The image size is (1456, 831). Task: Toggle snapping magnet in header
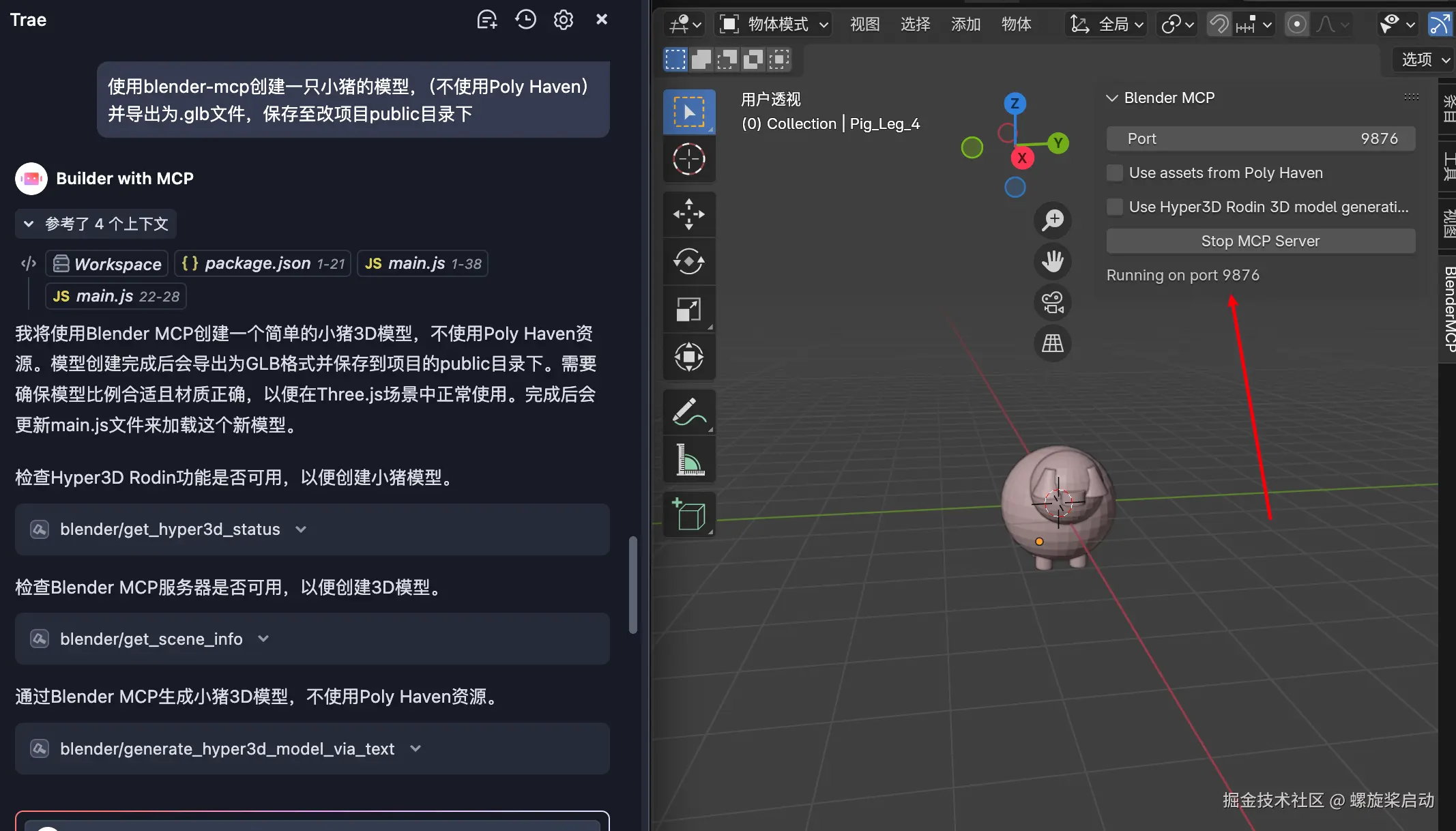coord(1219,25)
